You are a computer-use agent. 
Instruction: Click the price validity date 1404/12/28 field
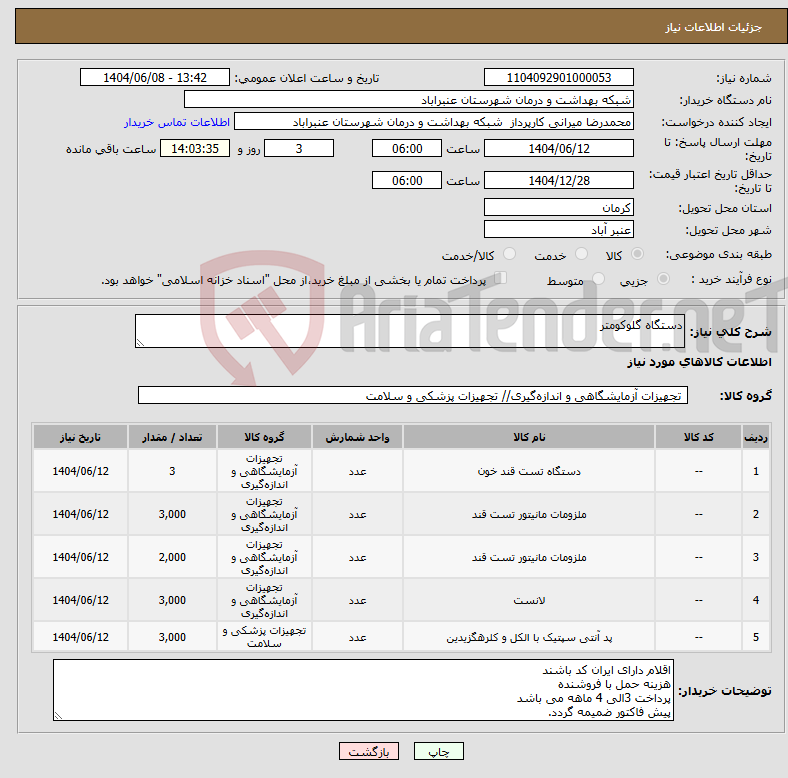click(559, 180)
